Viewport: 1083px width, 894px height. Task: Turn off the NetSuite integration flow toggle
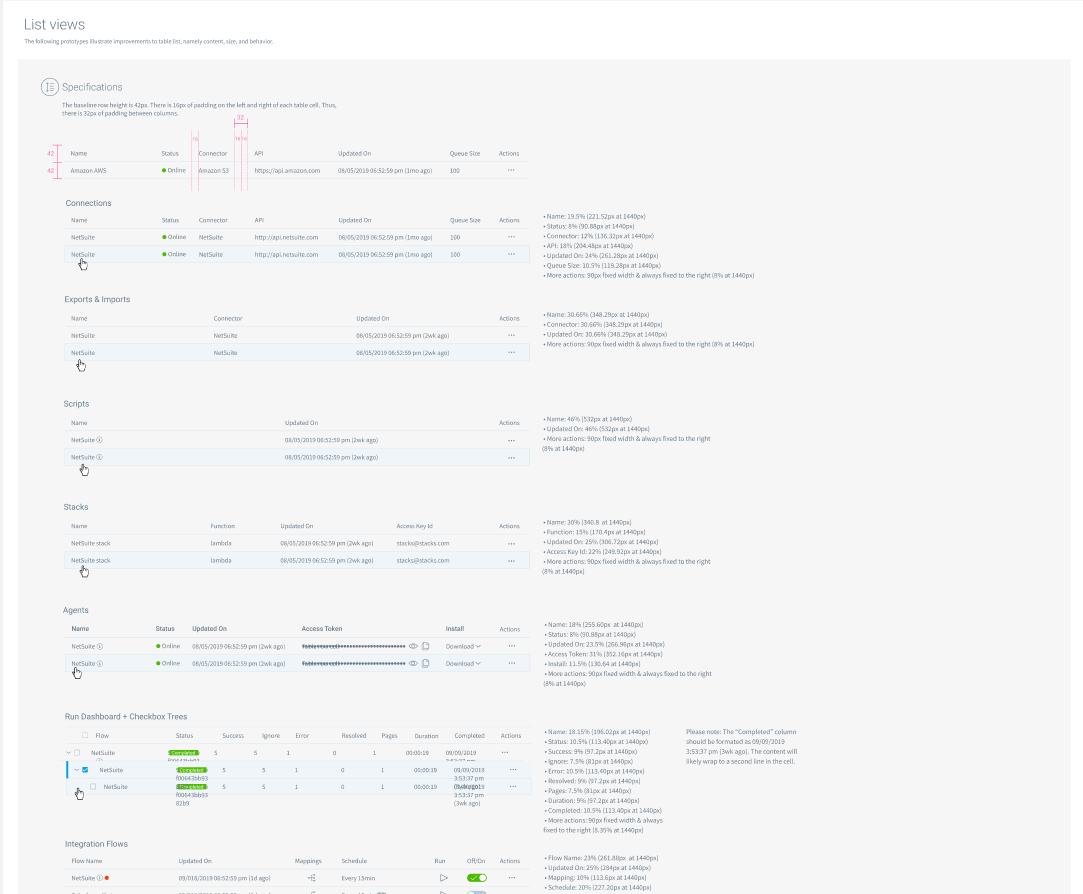[x=477, y=877]
